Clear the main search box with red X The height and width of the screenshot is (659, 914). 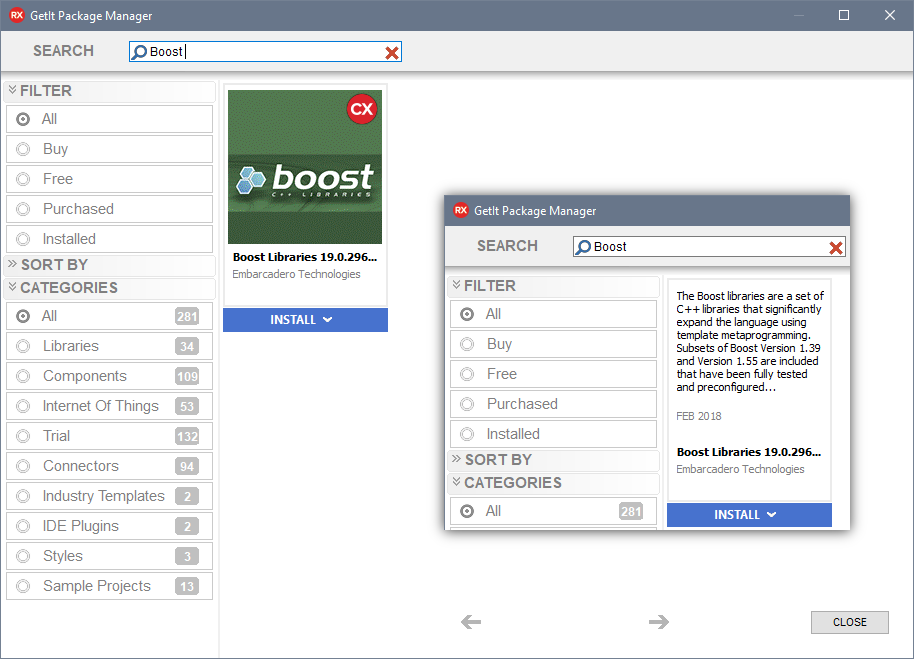click(392, 53)
